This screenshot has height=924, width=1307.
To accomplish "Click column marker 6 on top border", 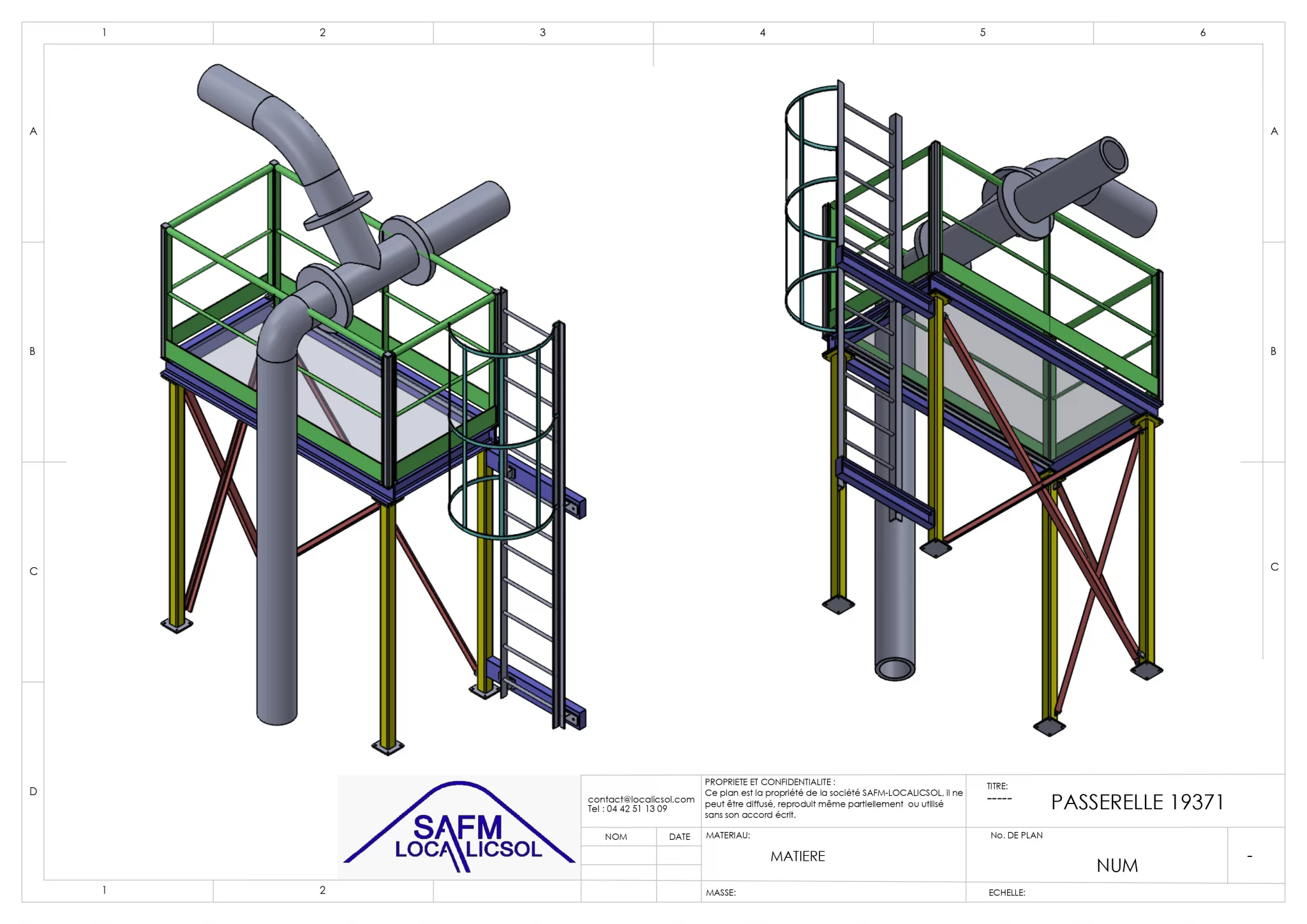I will pos(1203,33).
